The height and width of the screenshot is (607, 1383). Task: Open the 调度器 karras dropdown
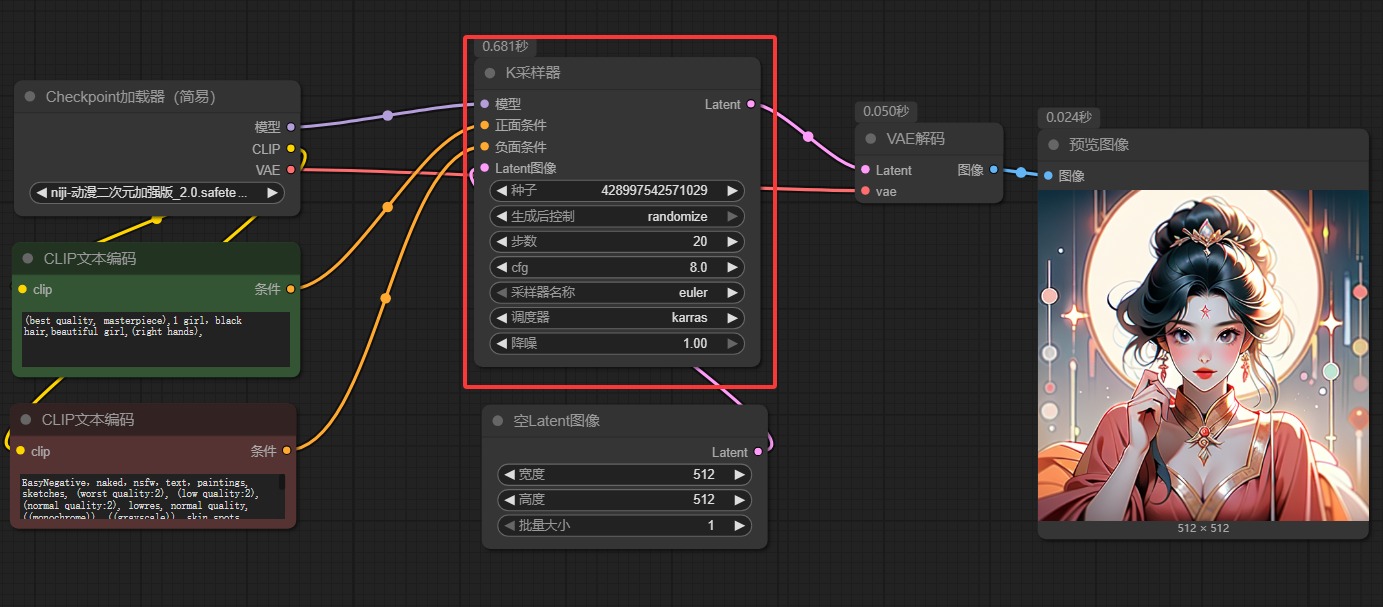617,318
